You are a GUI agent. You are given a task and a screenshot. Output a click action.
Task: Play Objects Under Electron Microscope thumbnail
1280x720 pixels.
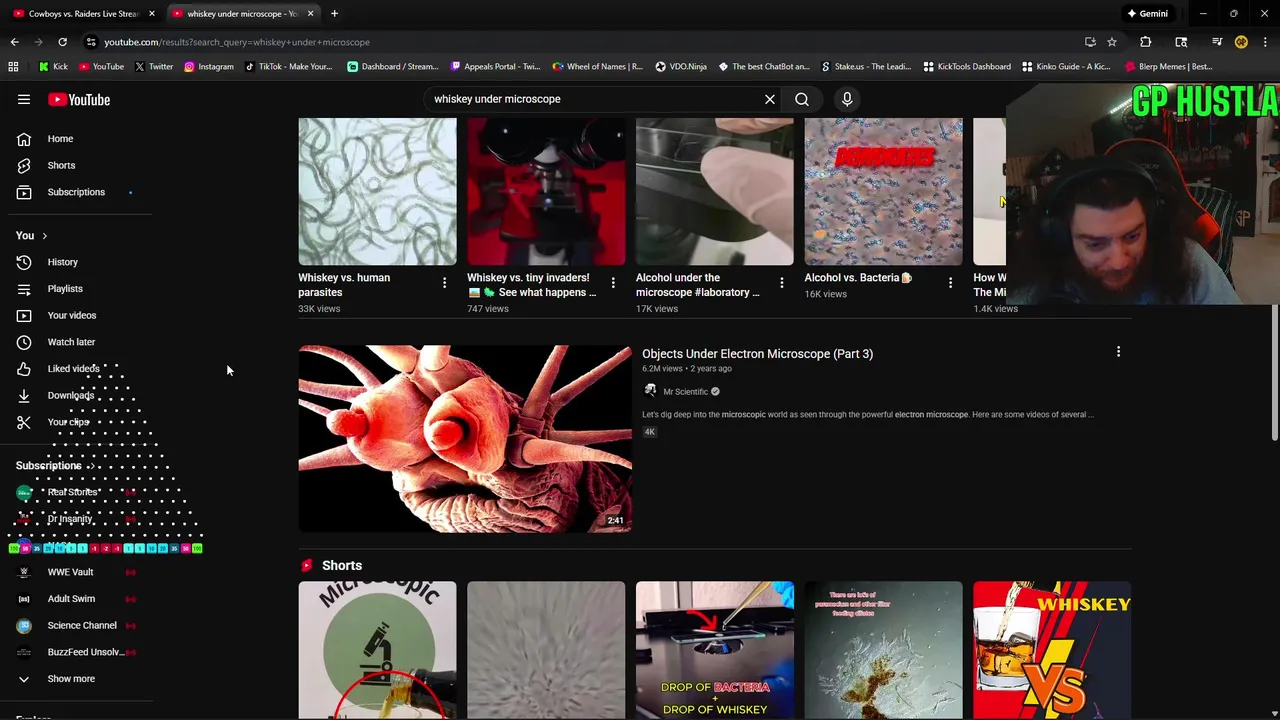465,439
